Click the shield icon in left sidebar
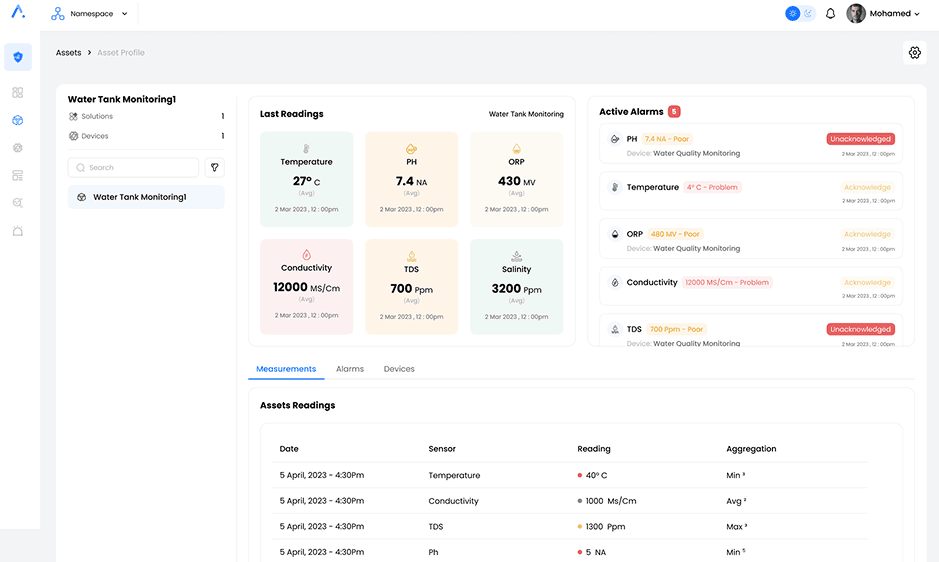This screenshot has width=939, height=562. coord(17,57)
